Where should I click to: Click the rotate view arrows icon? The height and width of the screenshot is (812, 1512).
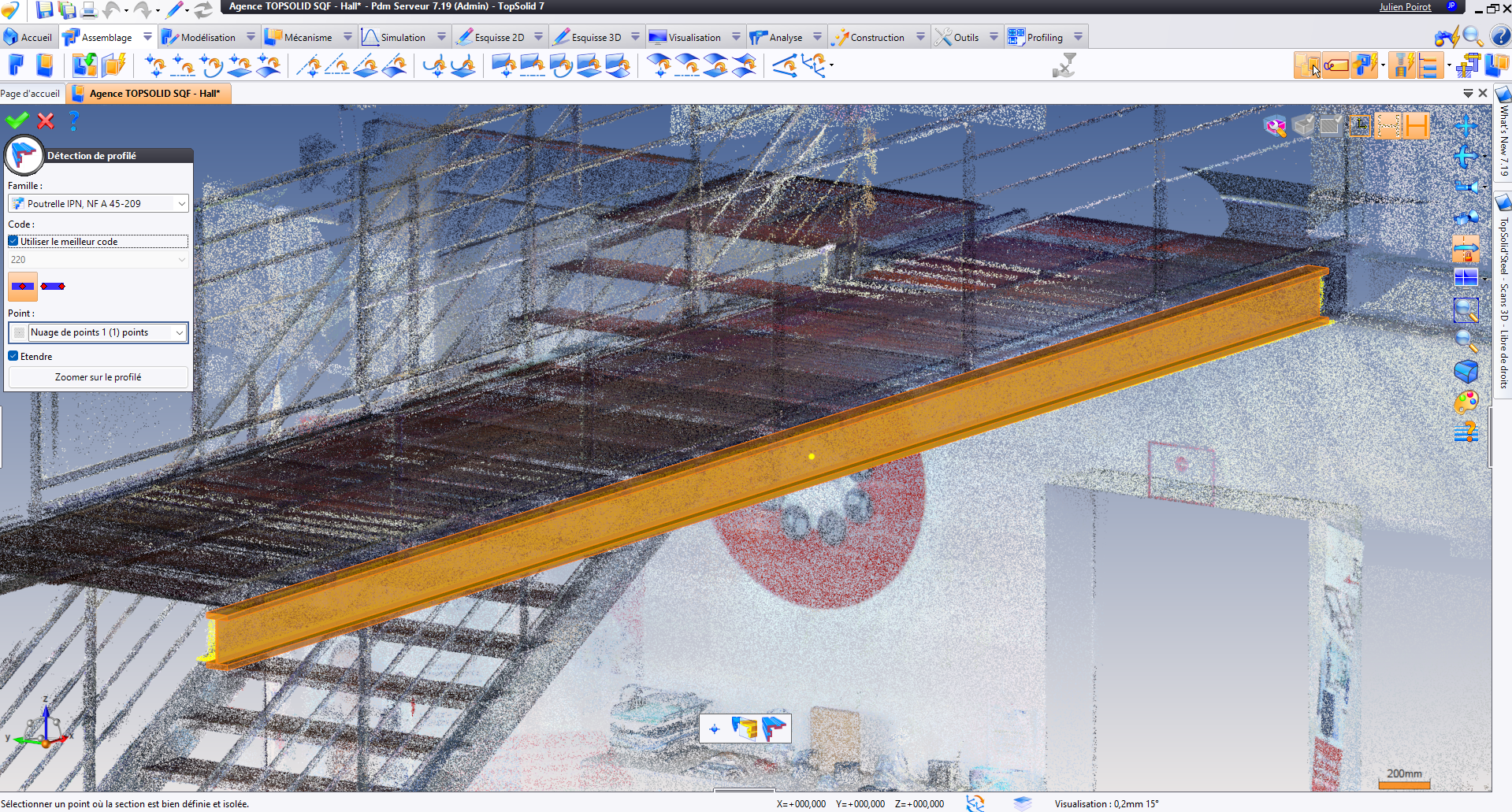(1466, 156)
